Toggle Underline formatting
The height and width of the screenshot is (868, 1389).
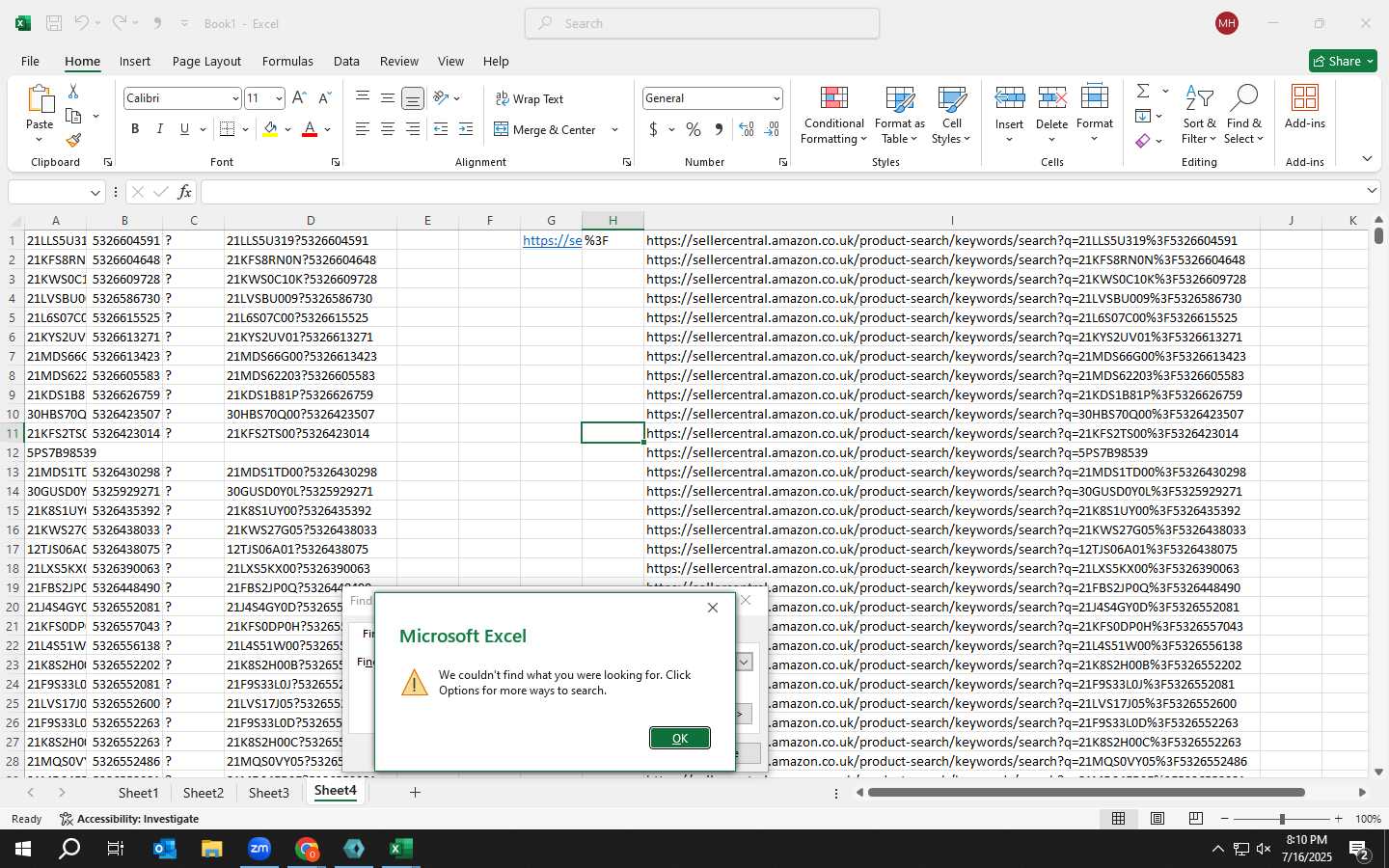pyautogui.click(x=184, y=129)
